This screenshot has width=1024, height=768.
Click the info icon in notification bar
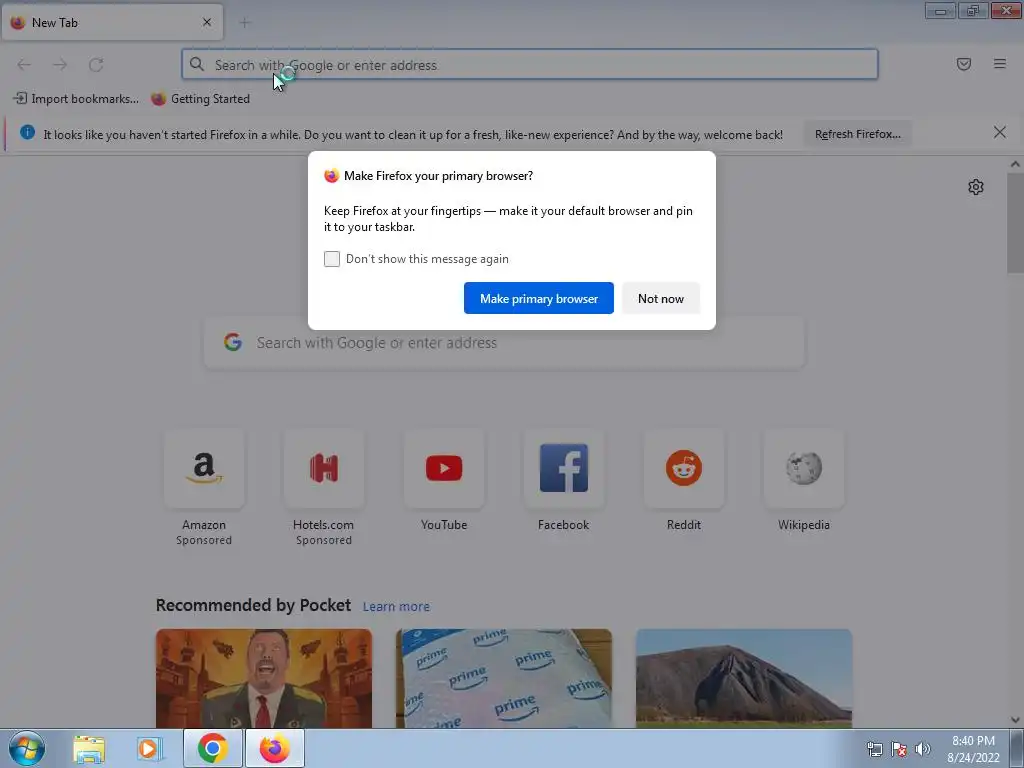[27, 133]
